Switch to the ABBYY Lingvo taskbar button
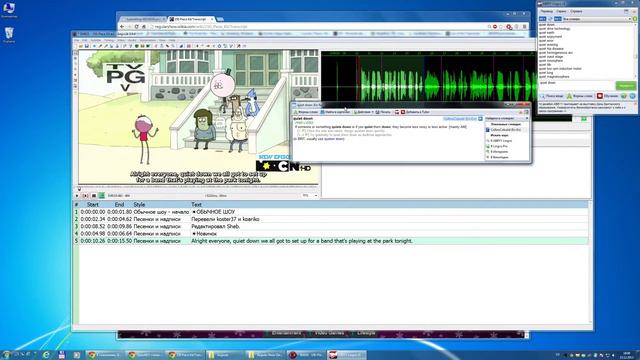 (347, 355)
